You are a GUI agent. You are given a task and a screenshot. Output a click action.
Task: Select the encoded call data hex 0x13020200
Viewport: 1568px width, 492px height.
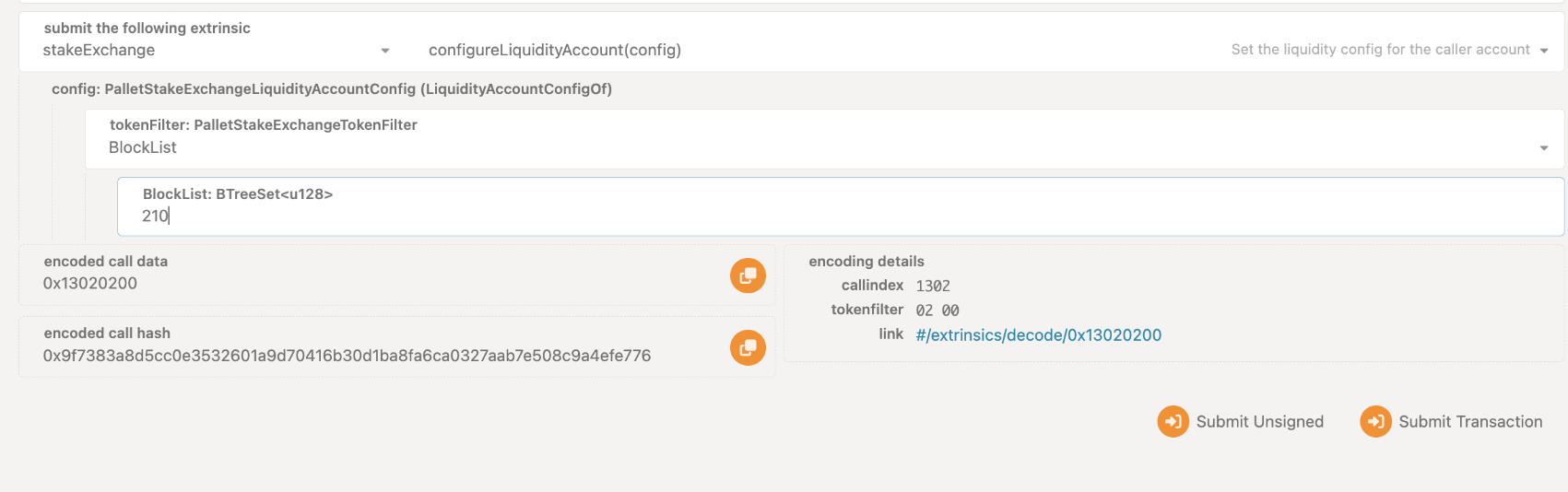(x=90, y=284)
